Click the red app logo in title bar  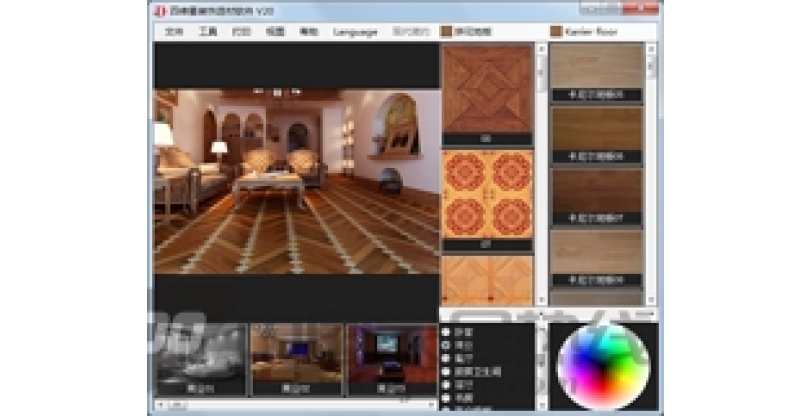[160, 10]
